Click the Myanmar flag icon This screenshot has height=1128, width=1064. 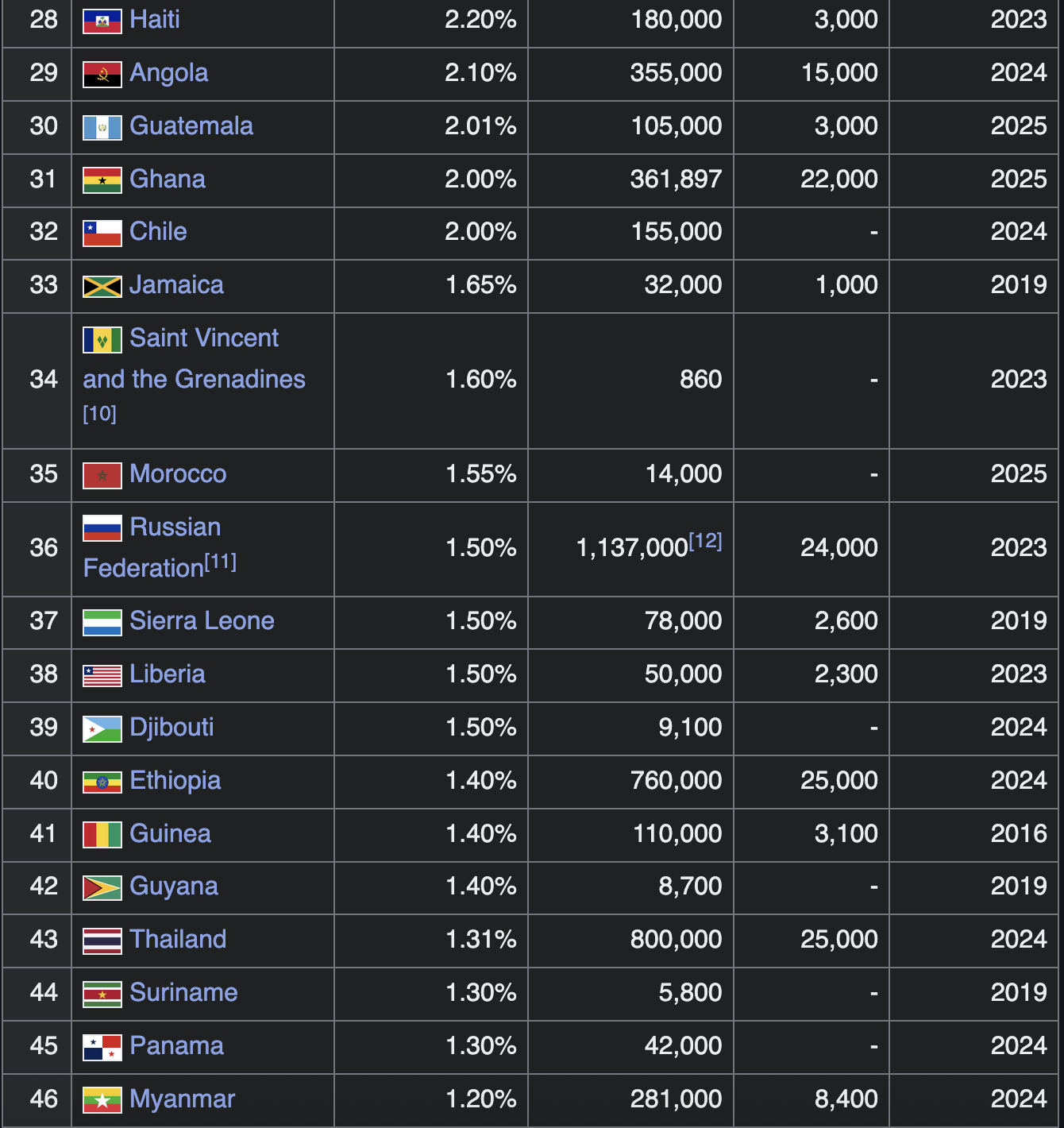point(102,1100)
